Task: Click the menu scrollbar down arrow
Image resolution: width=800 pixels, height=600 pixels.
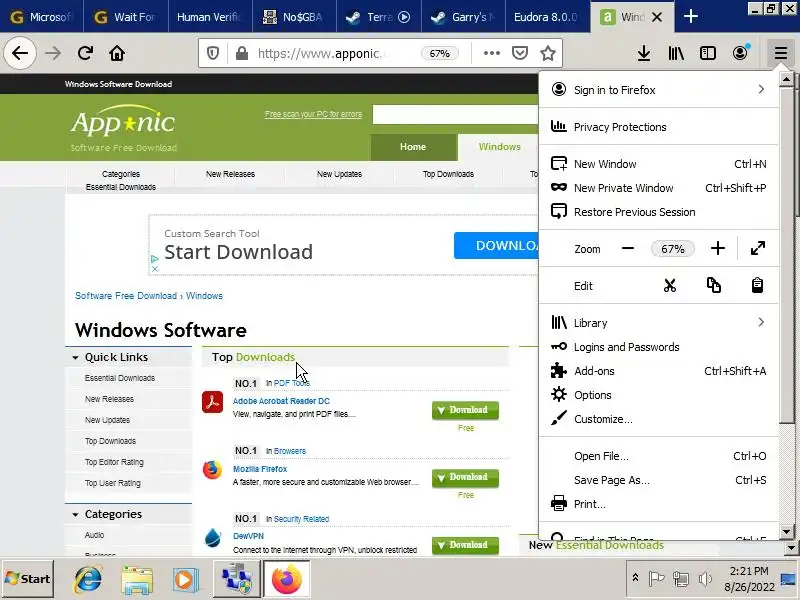Action: [x=786, y=532]
